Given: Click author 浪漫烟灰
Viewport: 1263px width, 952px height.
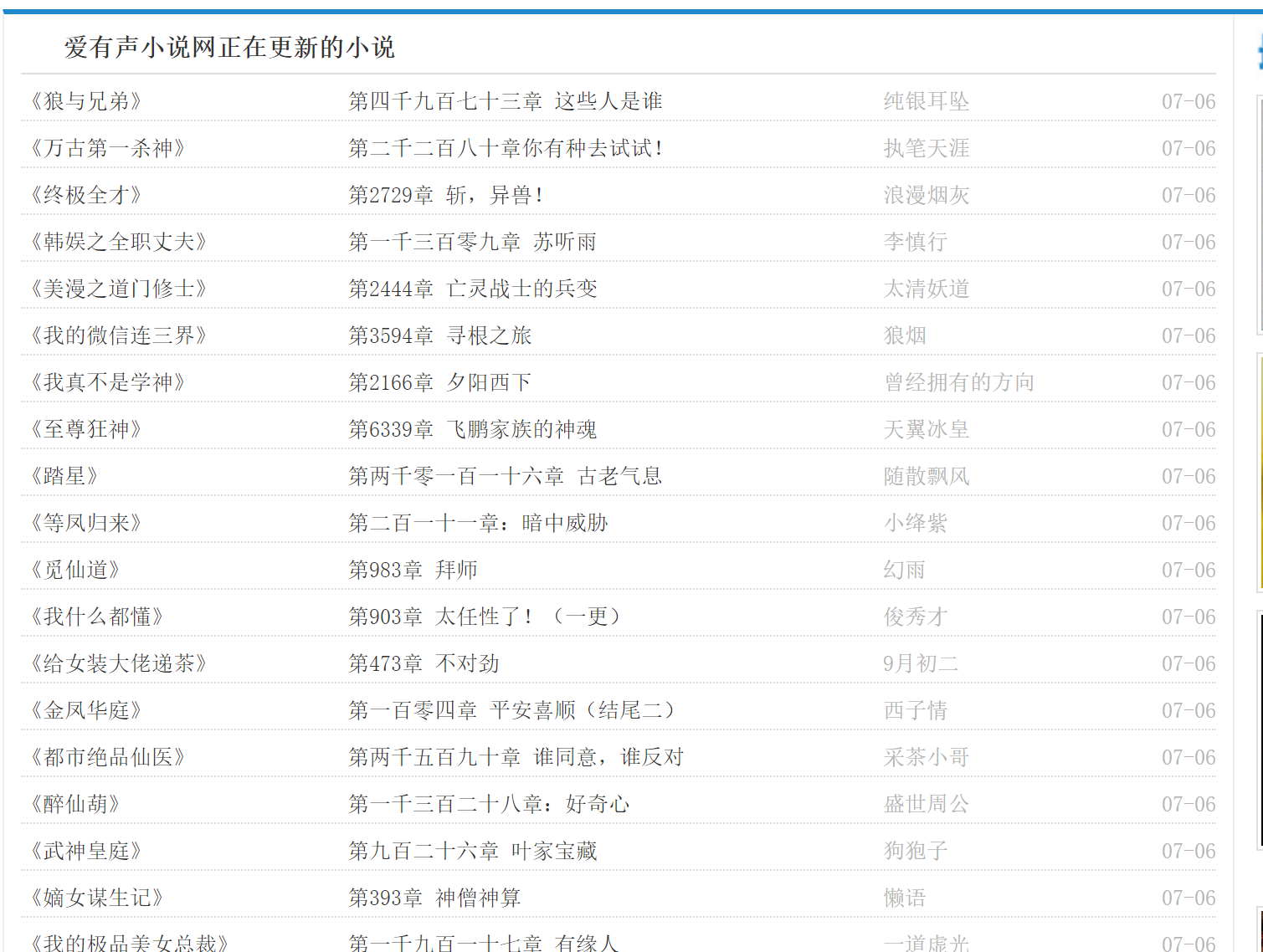Looking at the screenshot, I should pos(927,195).
